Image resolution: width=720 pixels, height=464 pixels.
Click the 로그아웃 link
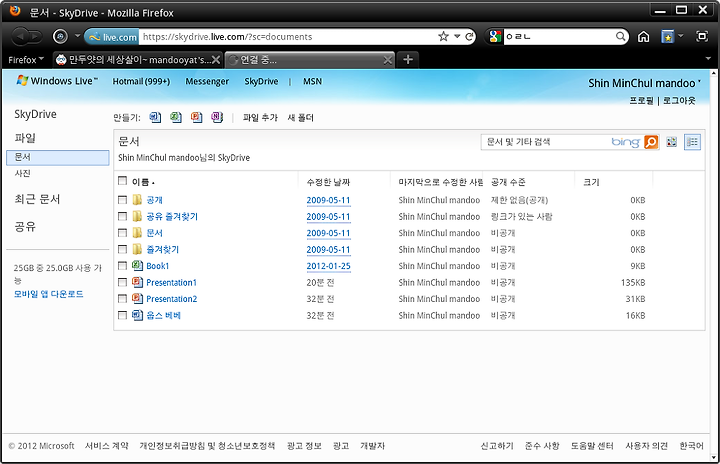pyautogui.click(x=679, y=100)
